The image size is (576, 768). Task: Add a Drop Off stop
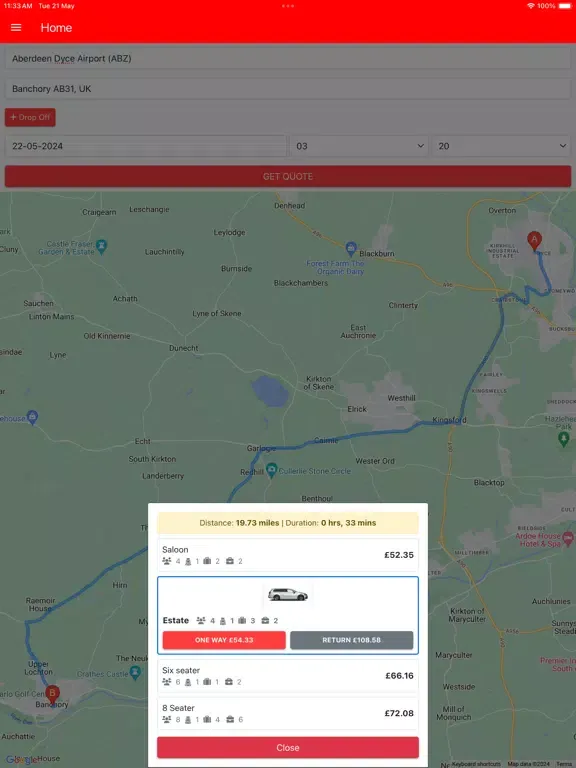[x=30, y=118]
